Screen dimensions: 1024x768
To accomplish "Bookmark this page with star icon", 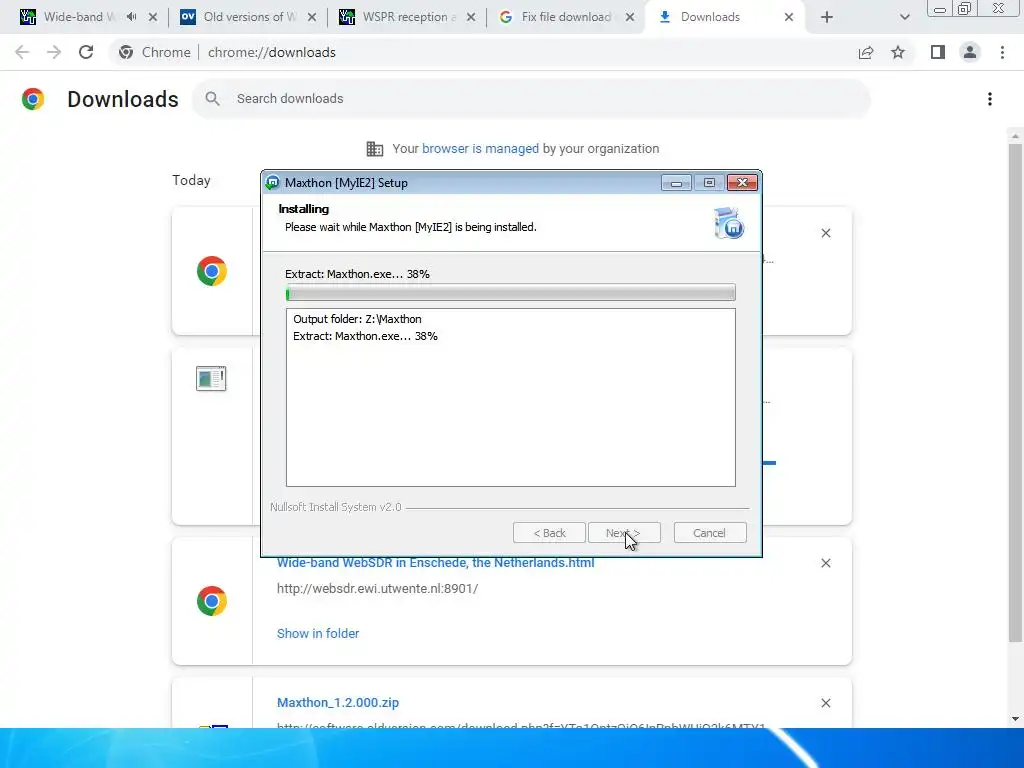I will (898, 52).
